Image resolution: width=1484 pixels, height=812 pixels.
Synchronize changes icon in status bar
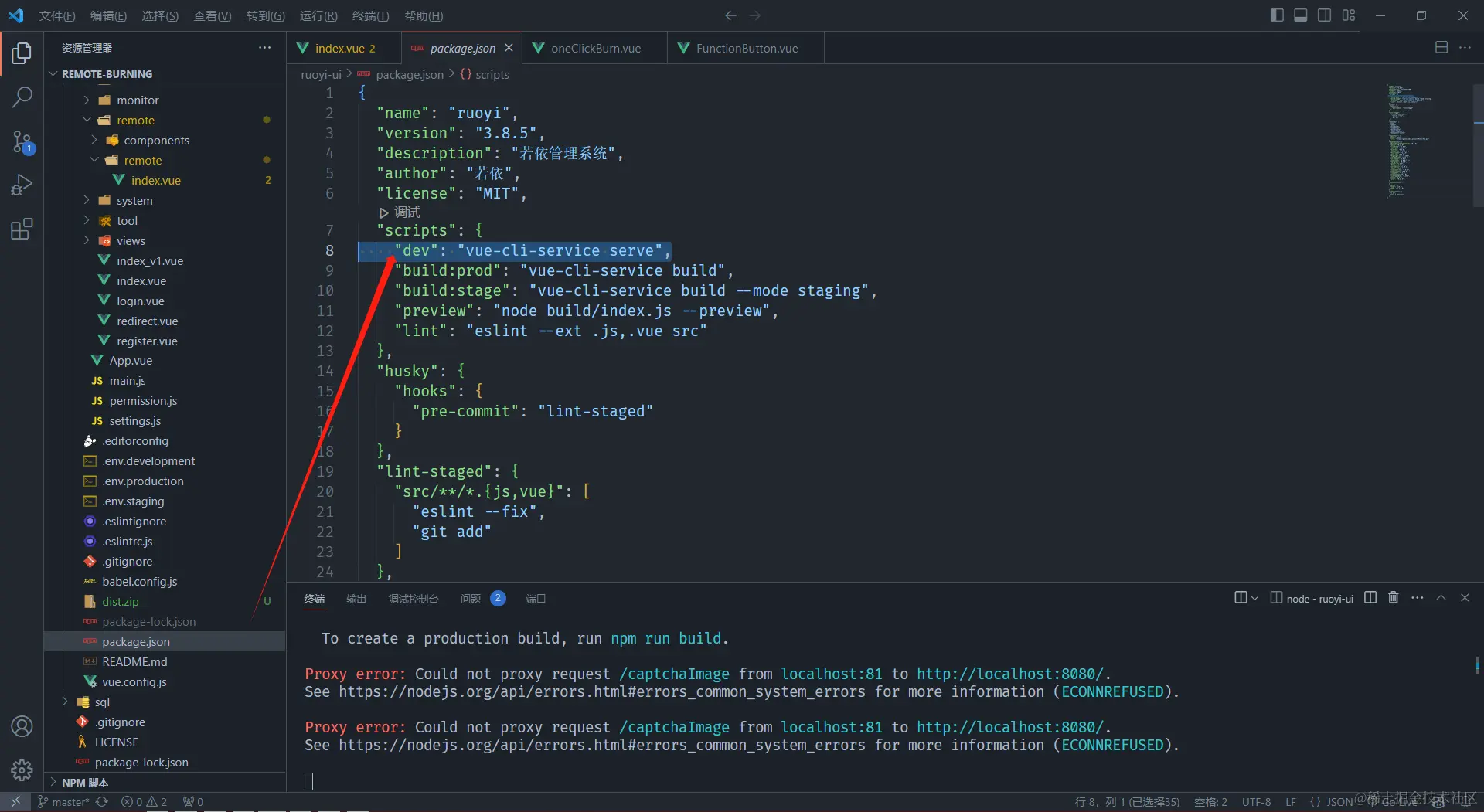point(102,802)
